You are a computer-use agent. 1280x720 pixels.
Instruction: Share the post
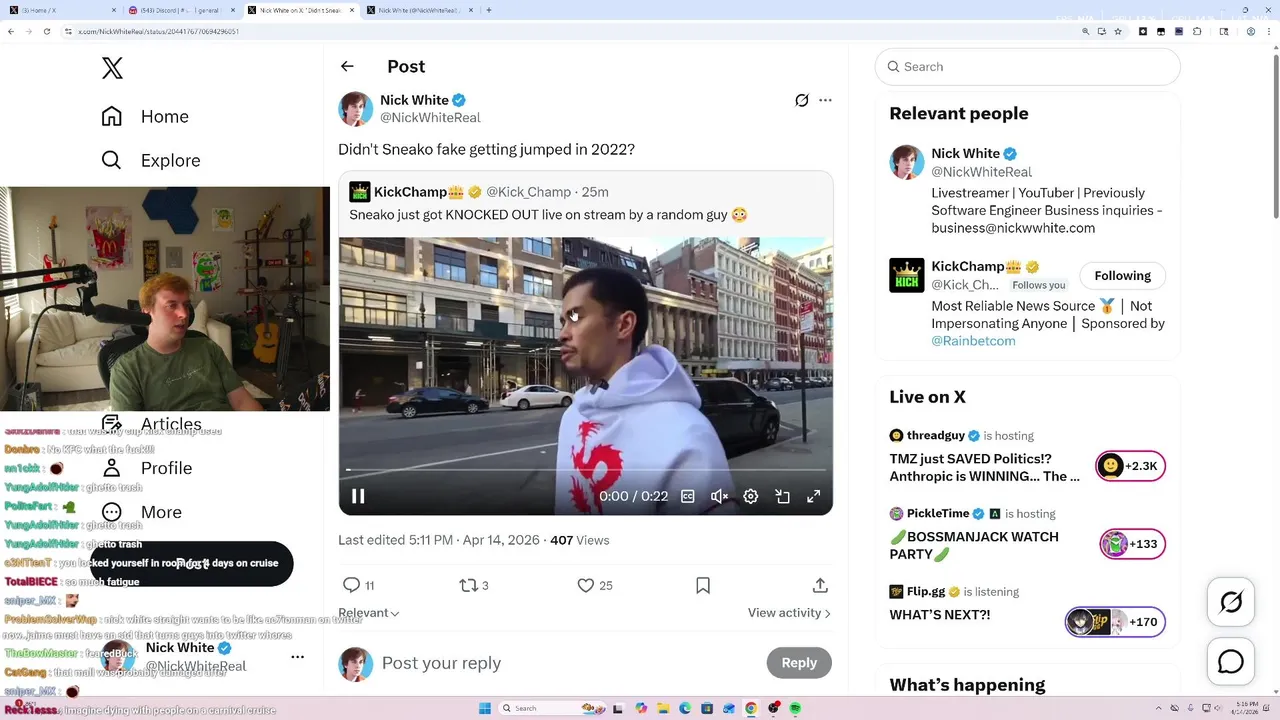[x=820, y=585]
